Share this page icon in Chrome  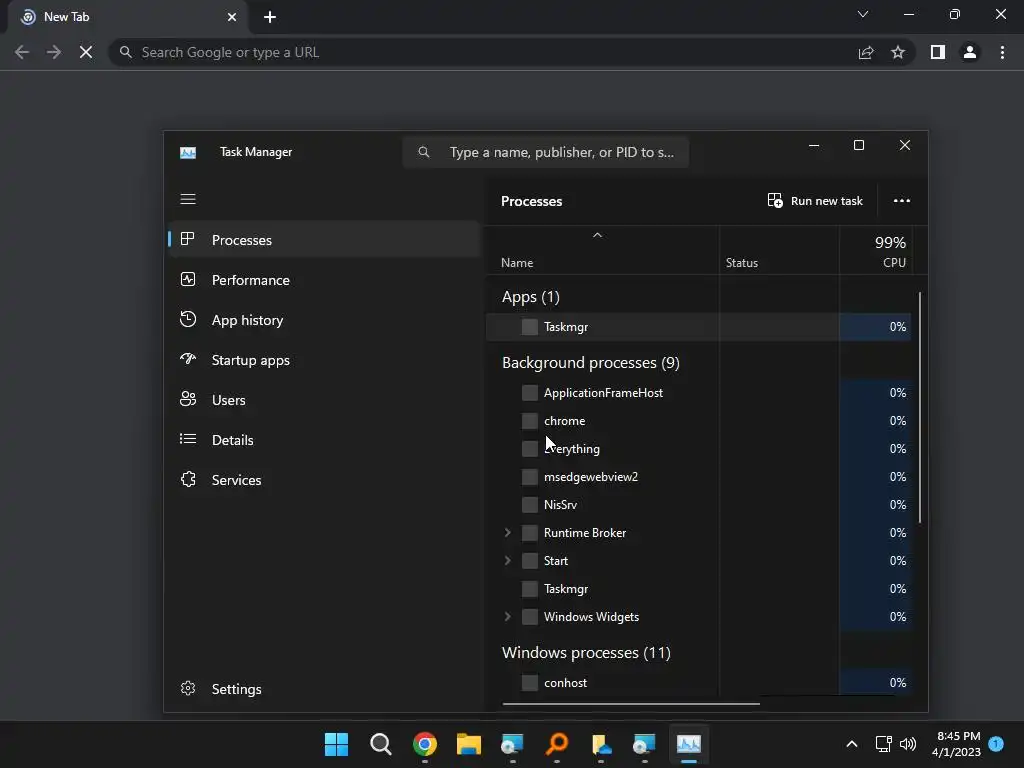[x=866, y=52]
